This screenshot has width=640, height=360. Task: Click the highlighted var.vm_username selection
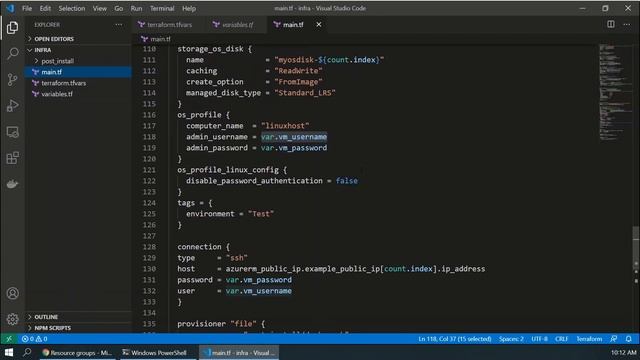(294, 137)
